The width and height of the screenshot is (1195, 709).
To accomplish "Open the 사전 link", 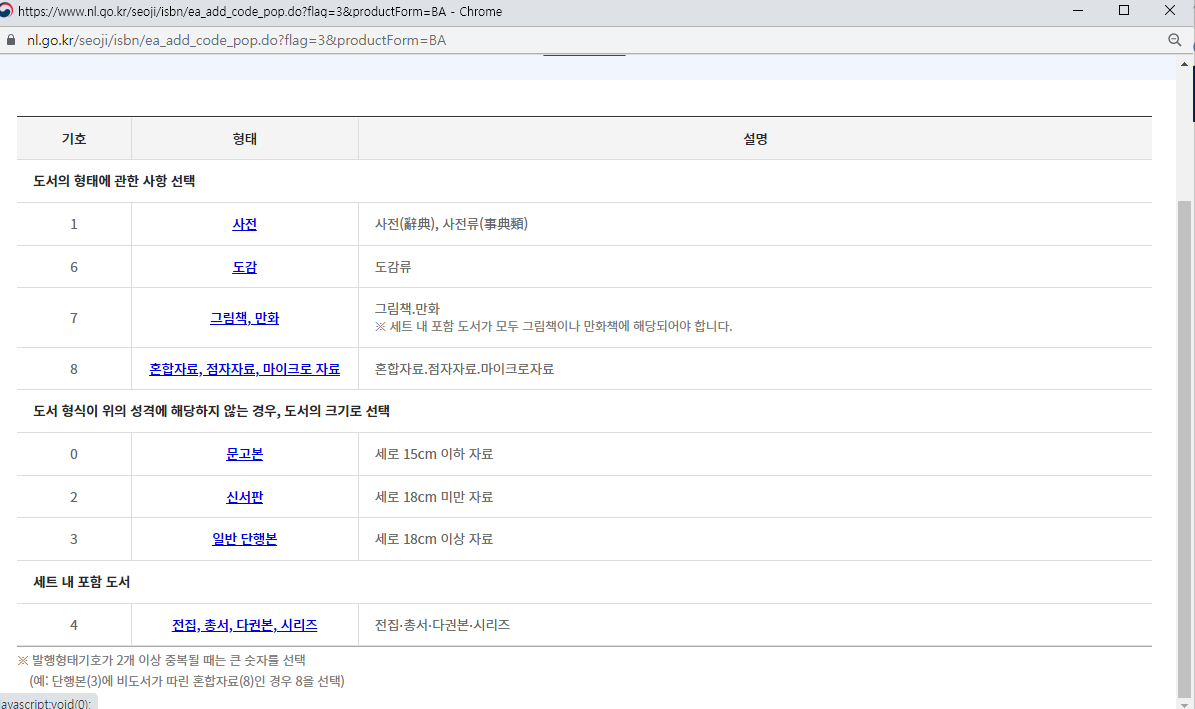I will pos(245,224).
